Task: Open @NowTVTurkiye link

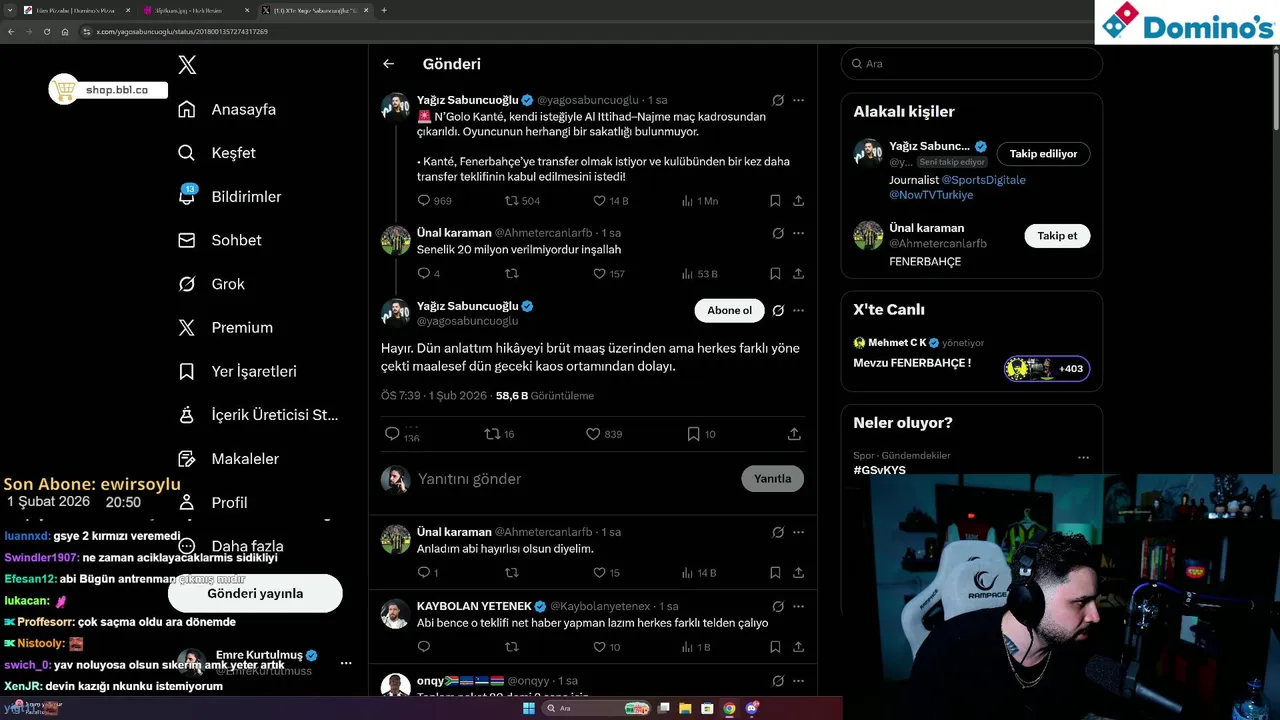Action: (x=931, y=195)
